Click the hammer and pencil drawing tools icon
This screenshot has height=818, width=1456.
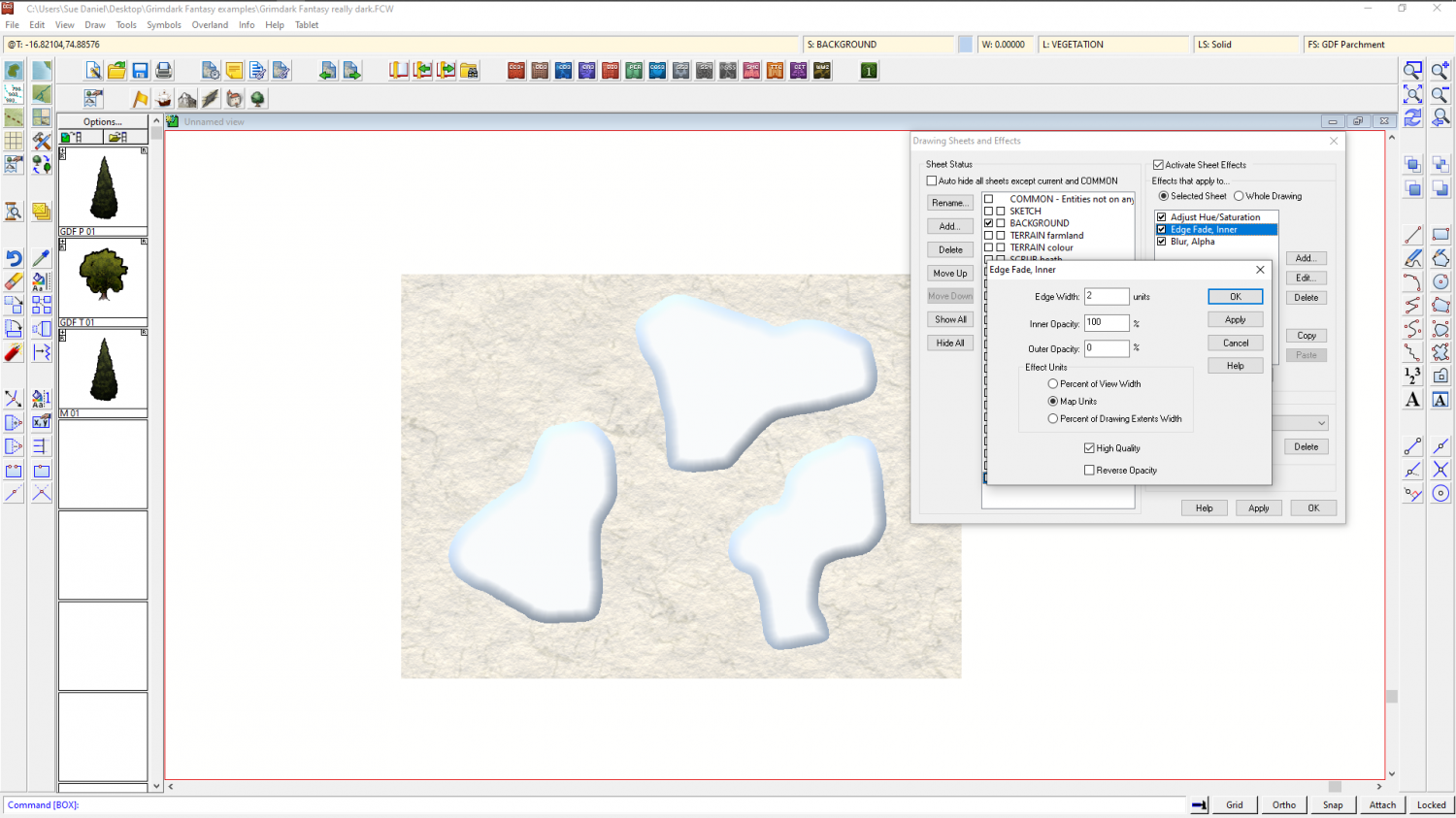tap(41, 141)
